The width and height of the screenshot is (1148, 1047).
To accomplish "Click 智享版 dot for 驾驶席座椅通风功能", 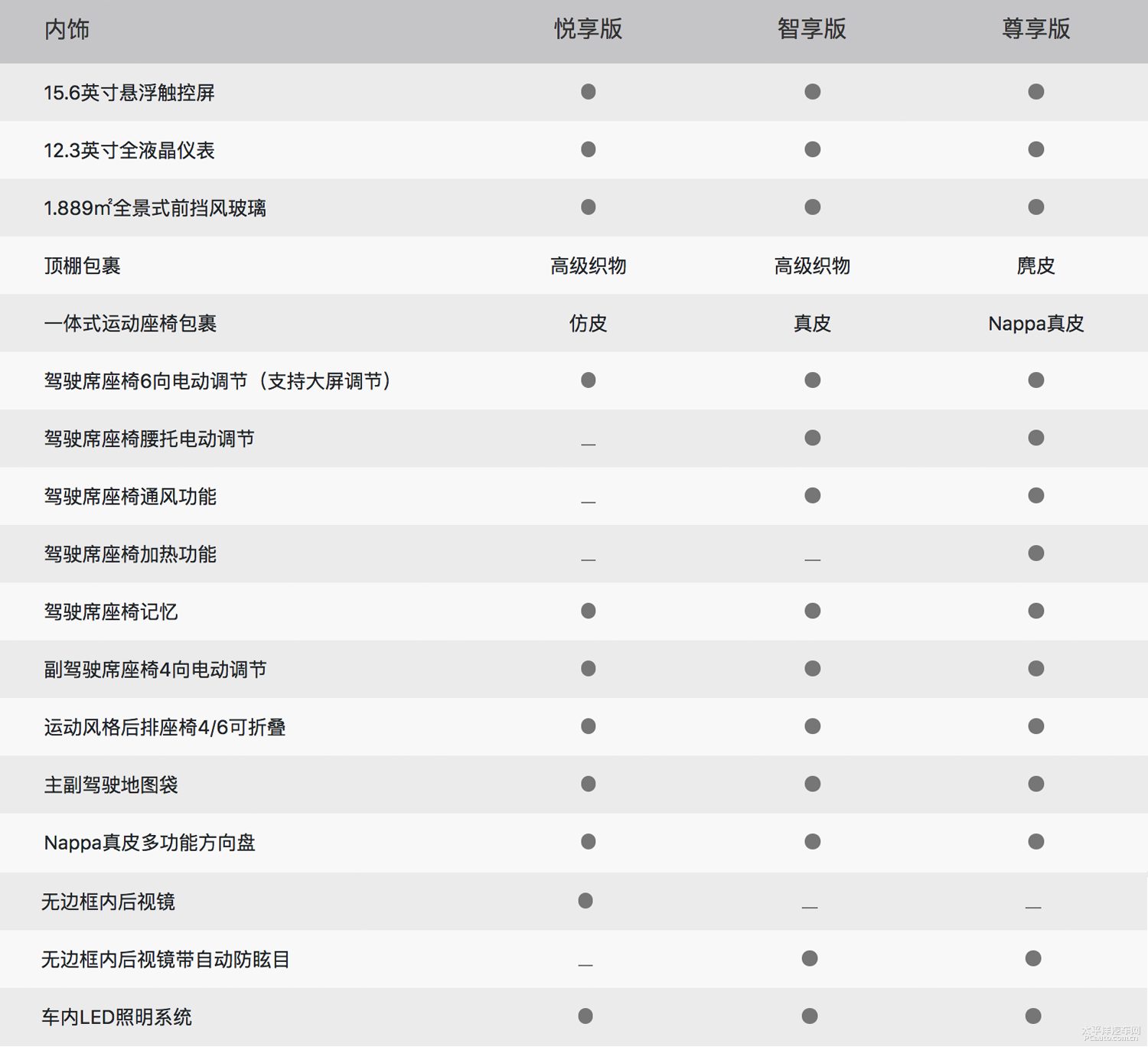I will (812, 496).
